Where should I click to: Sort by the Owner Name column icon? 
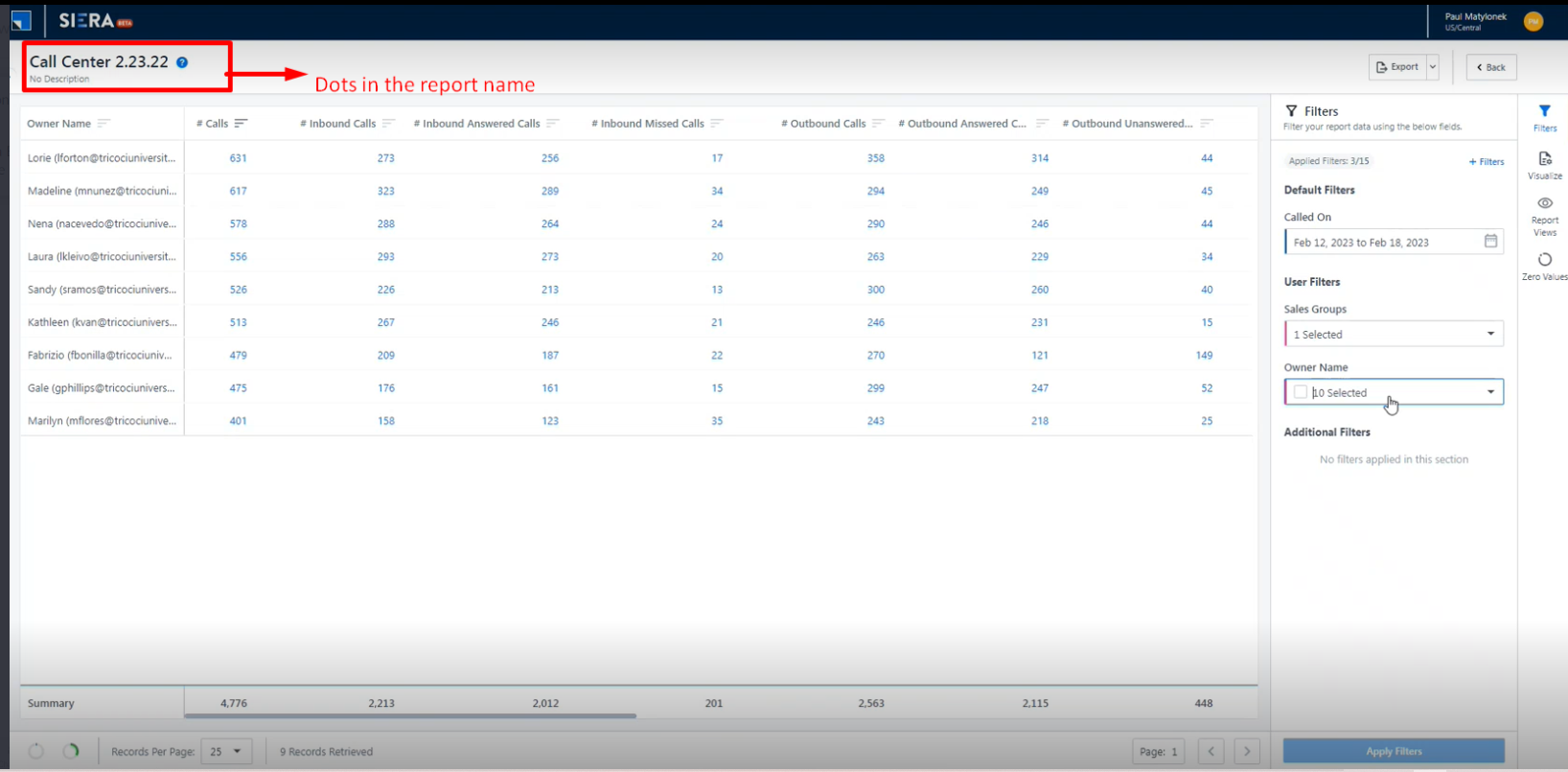point(104,124)
